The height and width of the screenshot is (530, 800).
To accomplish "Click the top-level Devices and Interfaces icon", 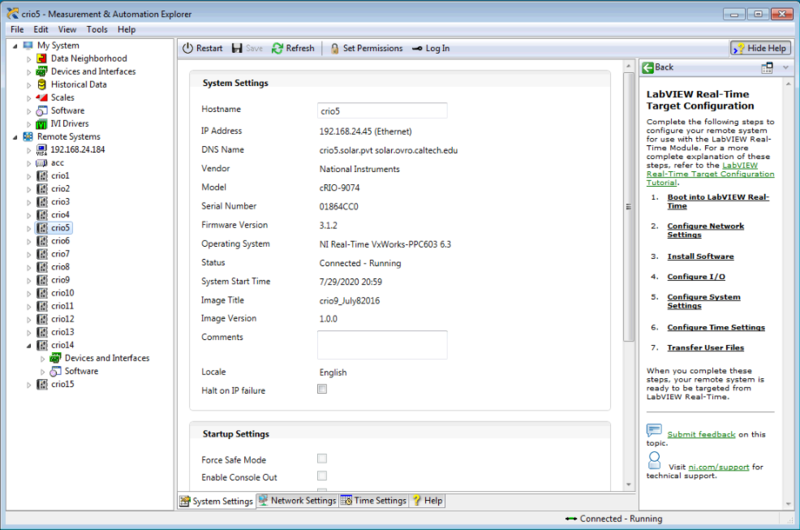I will (41, 72).
